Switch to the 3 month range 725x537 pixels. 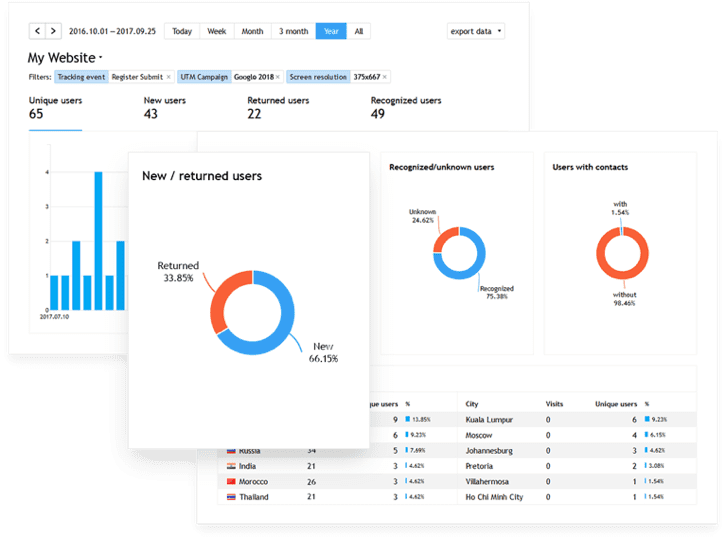[x=293, y=31]
